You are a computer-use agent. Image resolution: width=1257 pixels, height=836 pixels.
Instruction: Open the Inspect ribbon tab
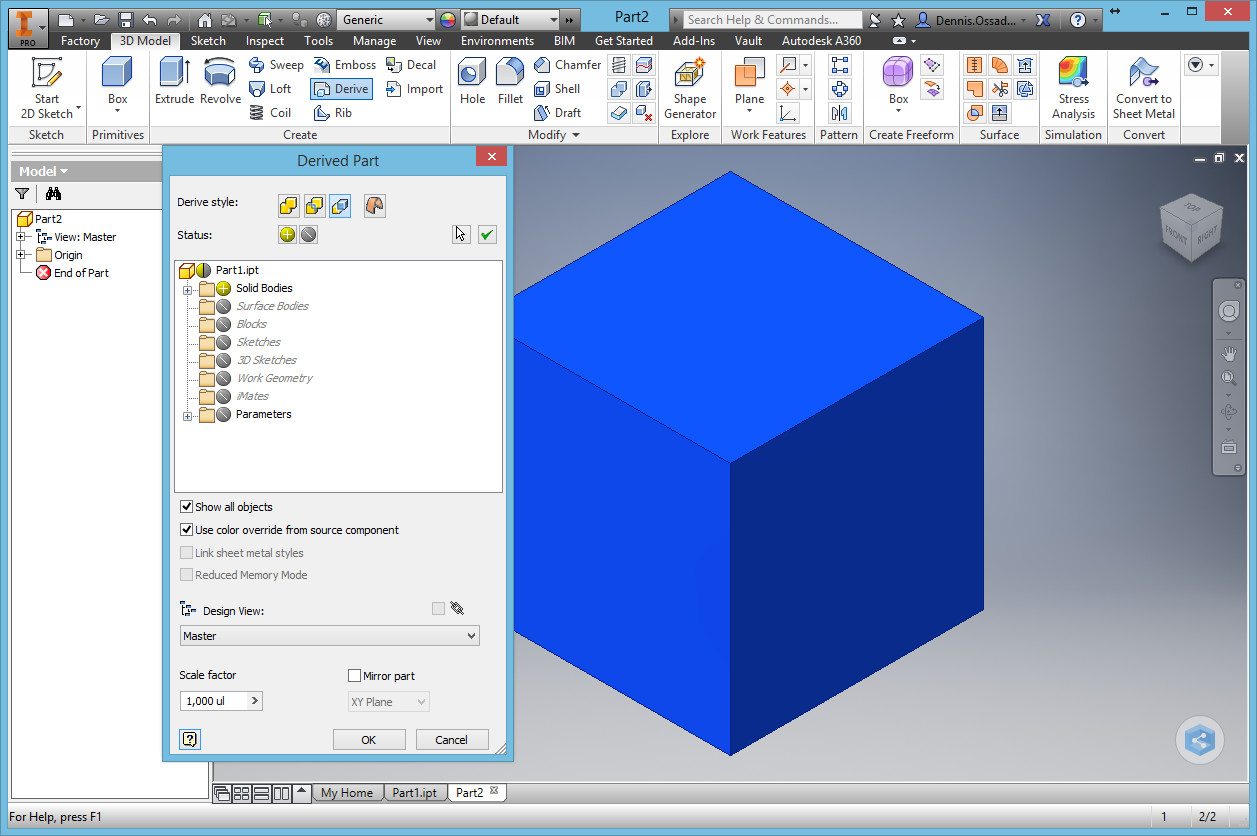coord(265,41)
